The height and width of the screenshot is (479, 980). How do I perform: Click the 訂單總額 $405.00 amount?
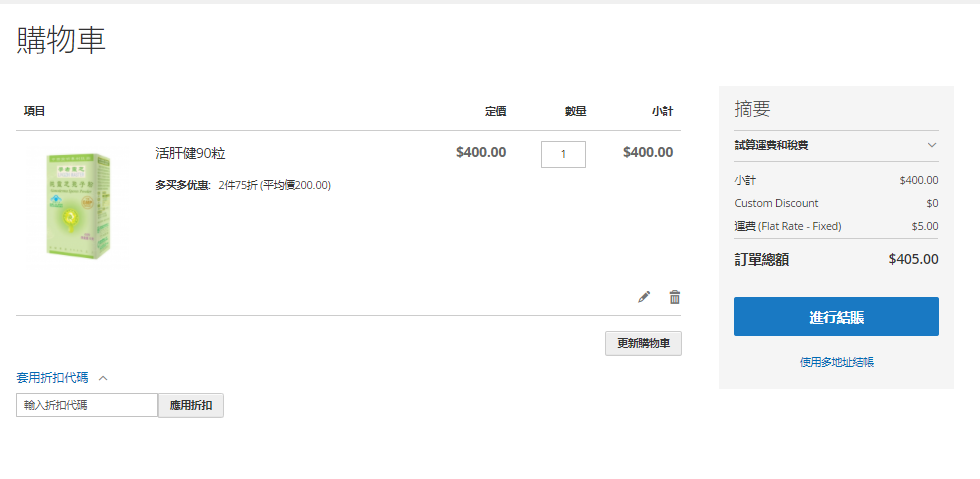tap(913, 259)
